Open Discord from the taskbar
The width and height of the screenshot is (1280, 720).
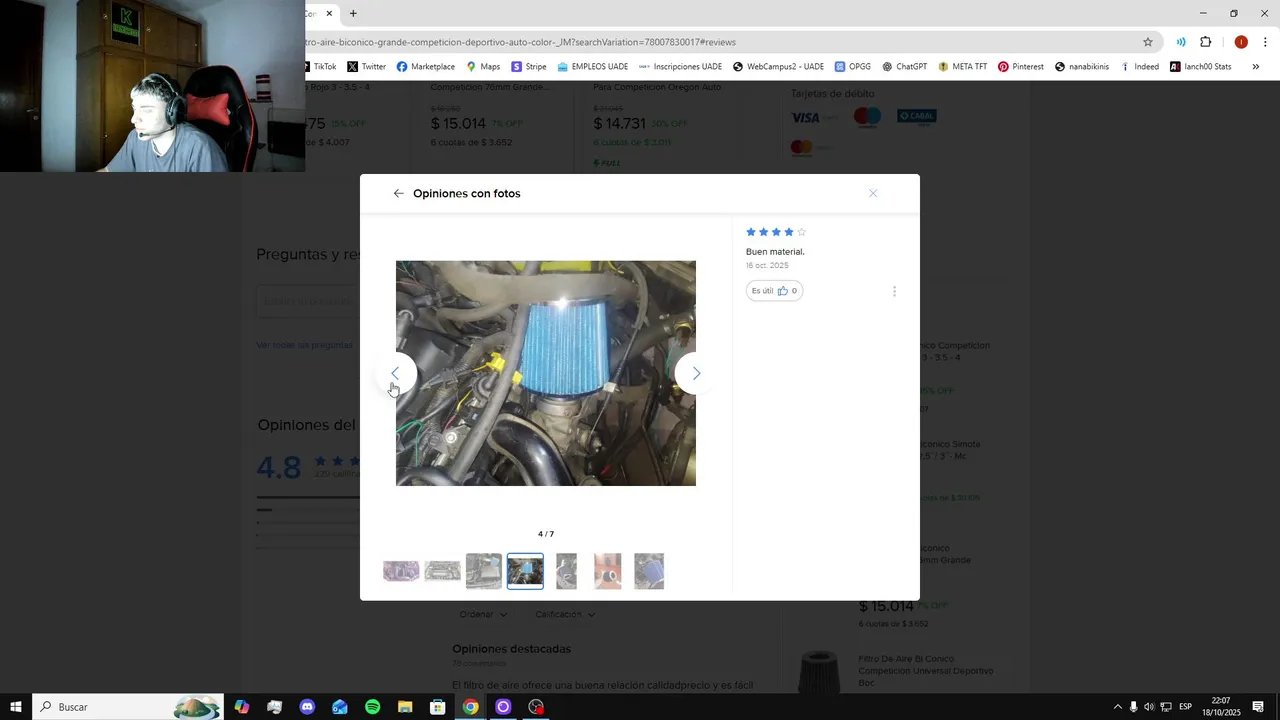coord(307,707)
